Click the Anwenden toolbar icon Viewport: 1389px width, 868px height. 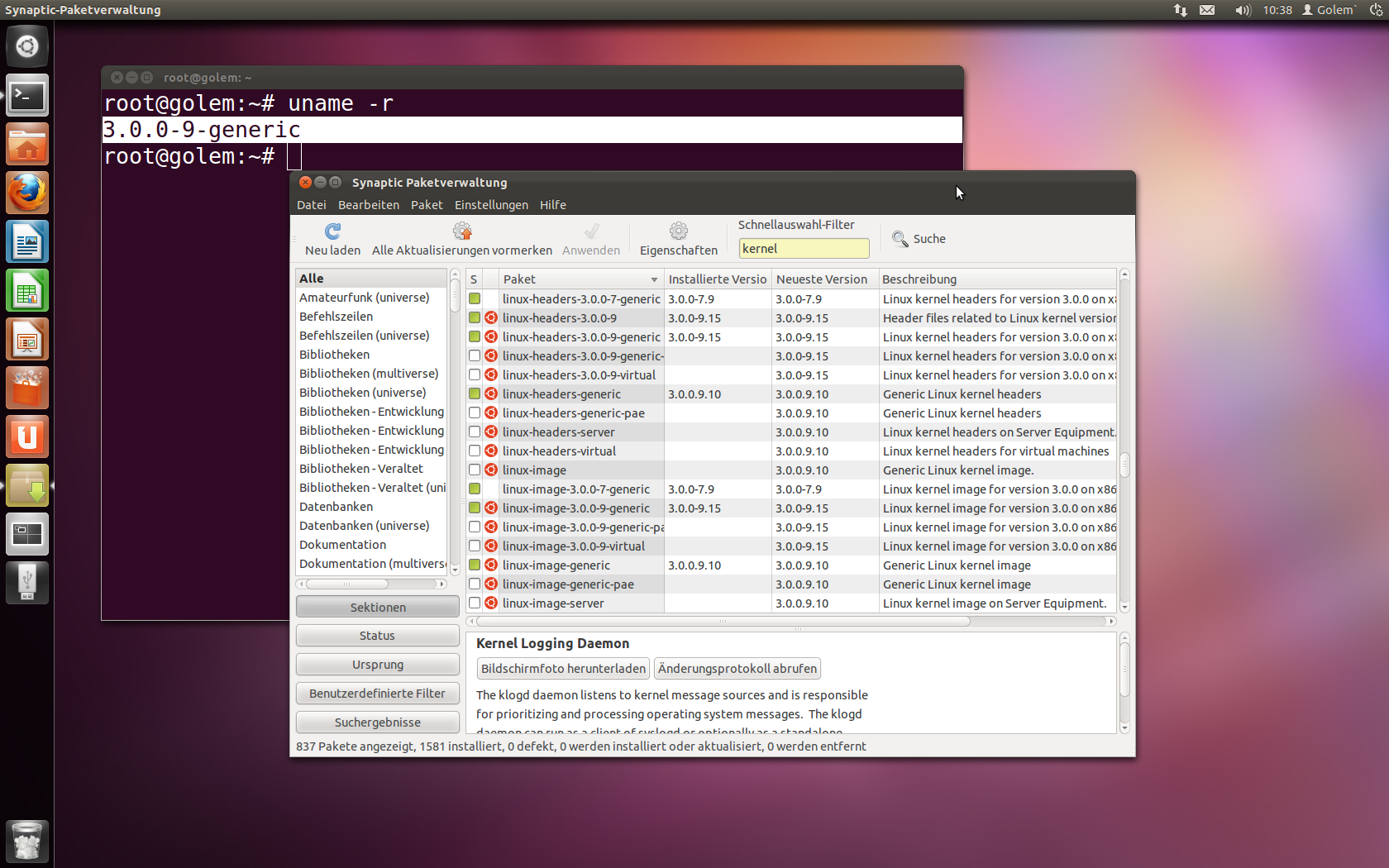590,231
